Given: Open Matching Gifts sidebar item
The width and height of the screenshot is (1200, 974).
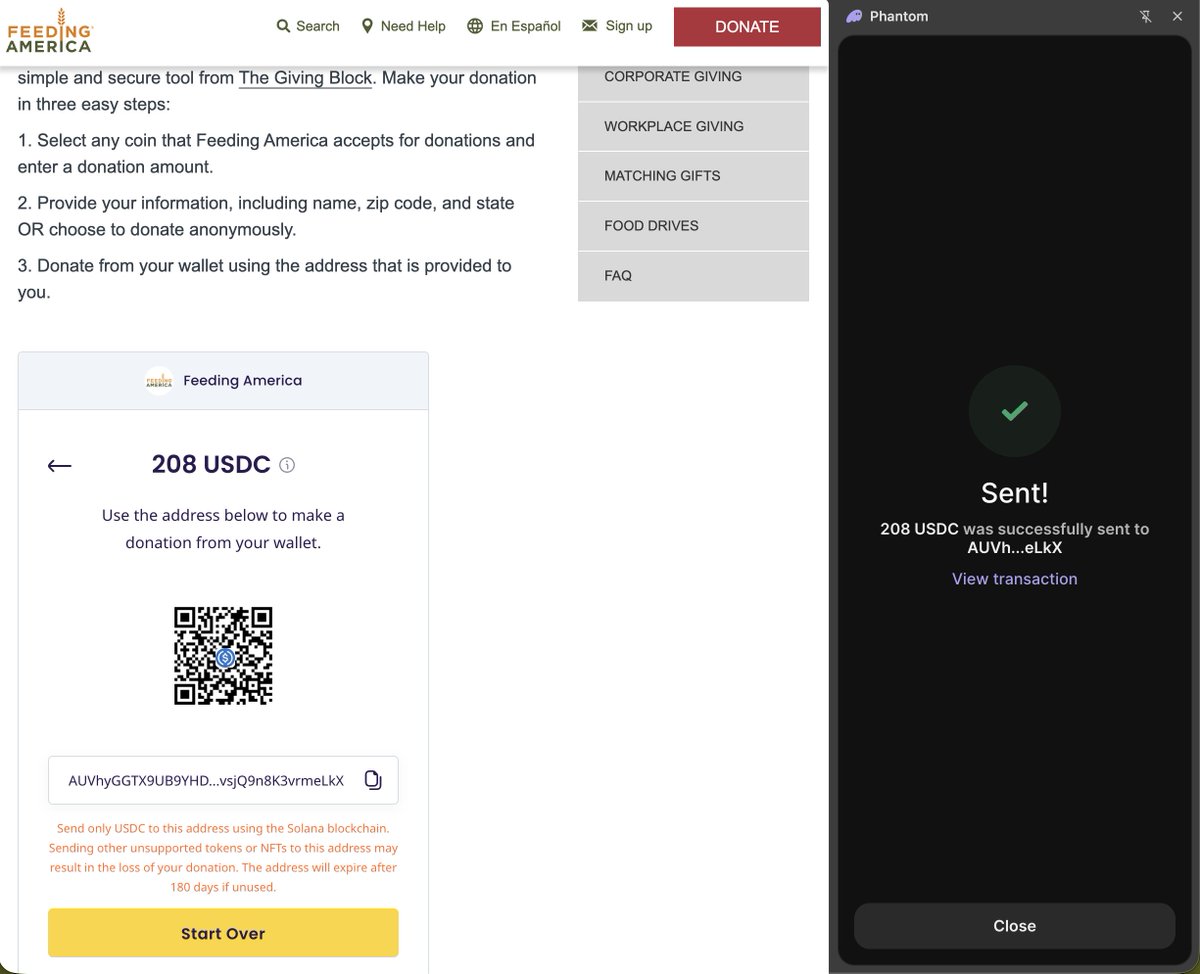Looking at the screenshot, I should click(693, 176).
